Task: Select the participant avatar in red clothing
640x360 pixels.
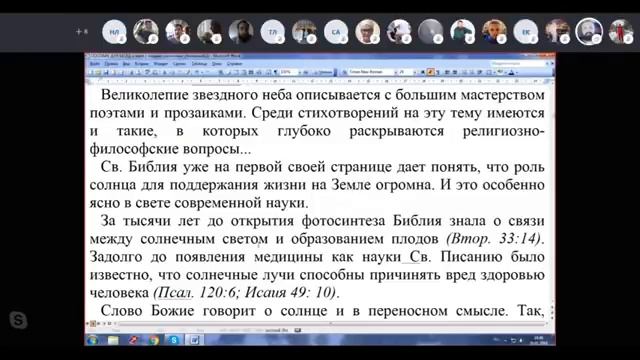Action: [621, 31]
